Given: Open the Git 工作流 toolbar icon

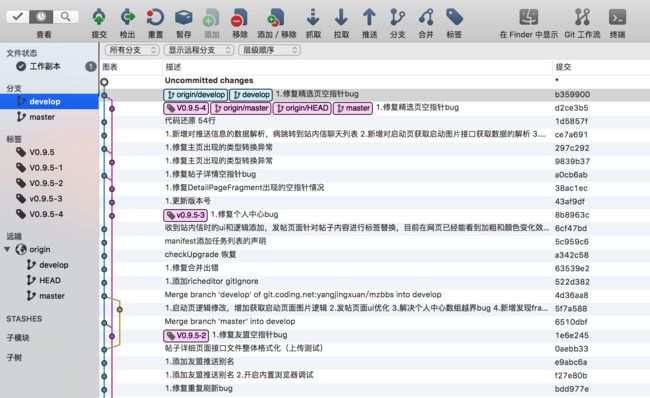Looking at the screenshot, I should [582, 18].
